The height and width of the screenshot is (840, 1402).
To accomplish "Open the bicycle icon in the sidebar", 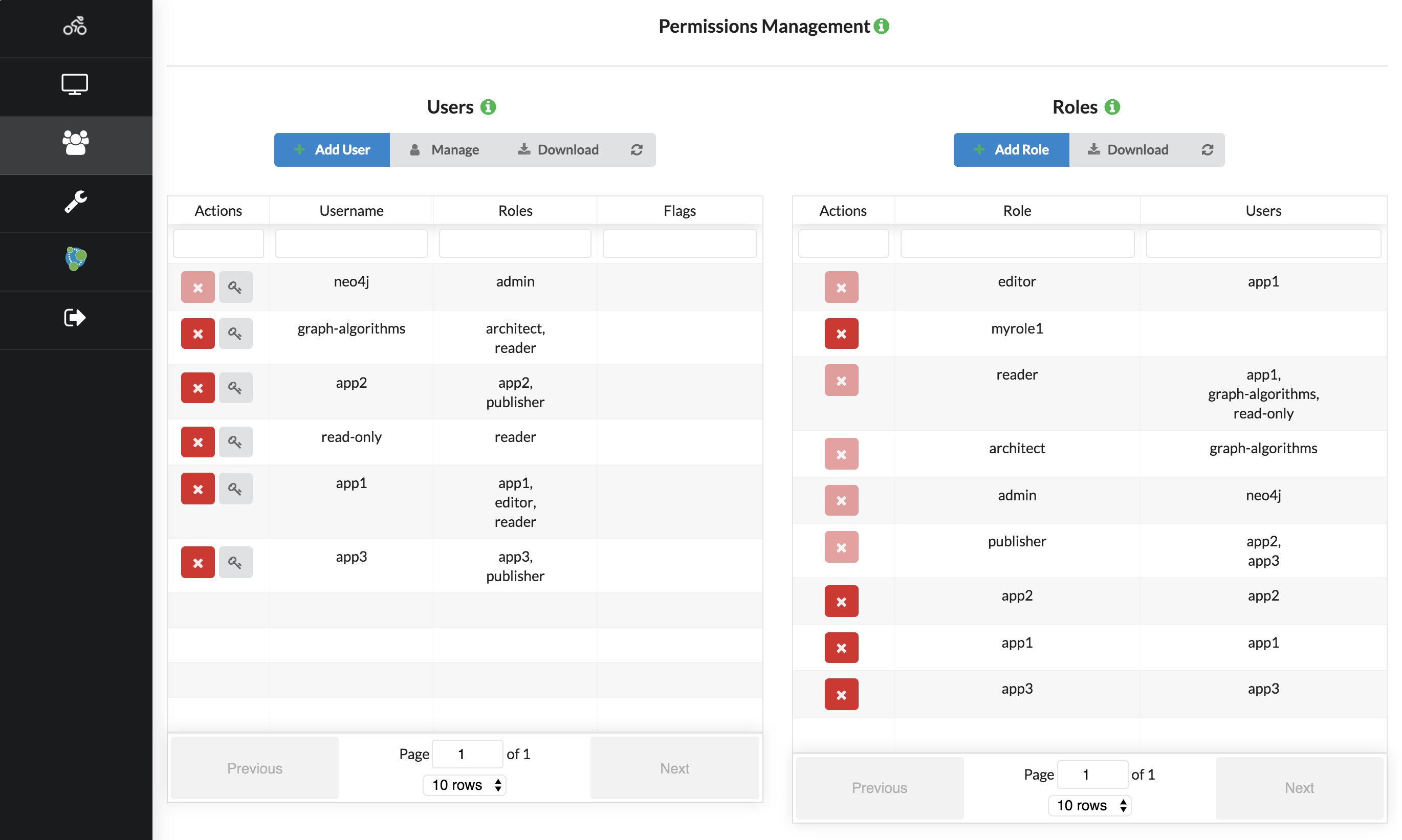I will click(75, 26).
